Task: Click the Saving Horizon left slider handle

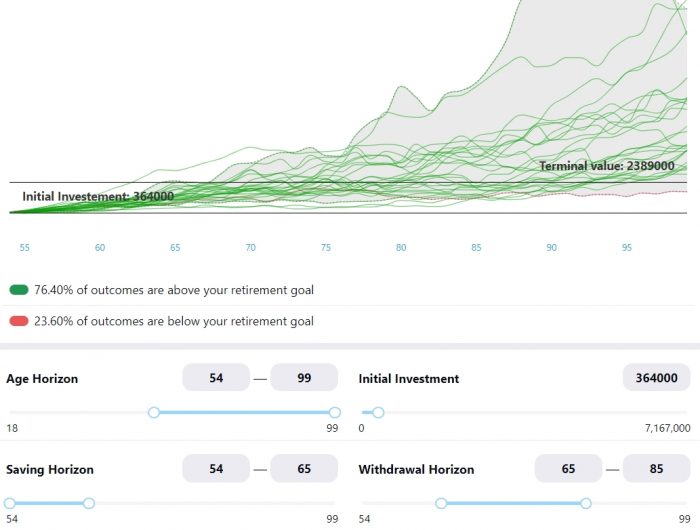Action: (9, 503)
